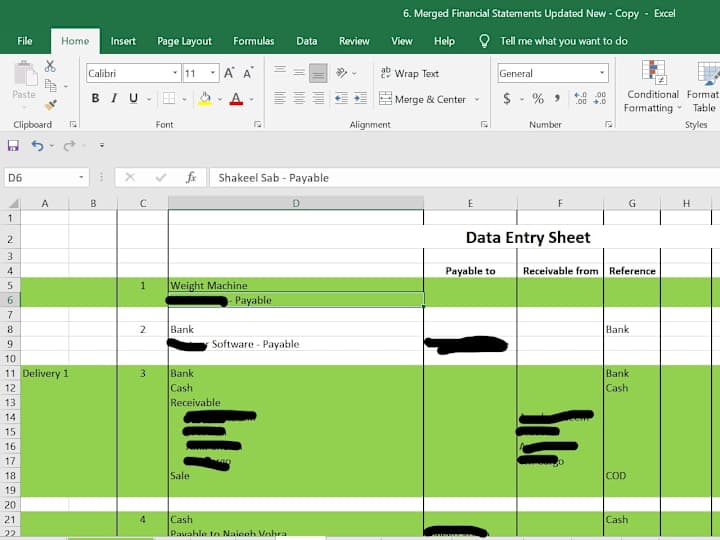The width and height of the screenshot is (720, 540).
Task: Select column D header
Action: [x=296, y=203]
